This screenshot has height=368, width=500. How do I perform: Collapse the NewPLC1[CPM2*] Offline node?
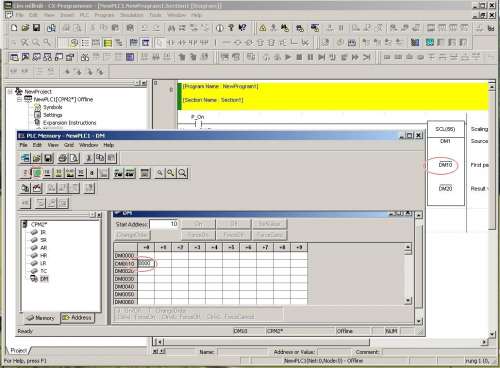(19, 99)
